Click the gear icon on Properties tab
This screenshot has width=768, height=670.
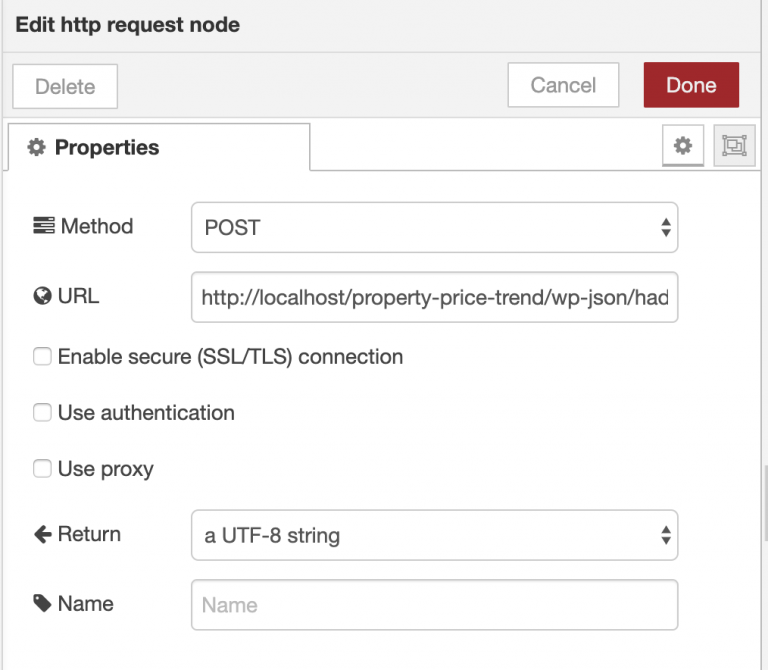coord(37,148)
